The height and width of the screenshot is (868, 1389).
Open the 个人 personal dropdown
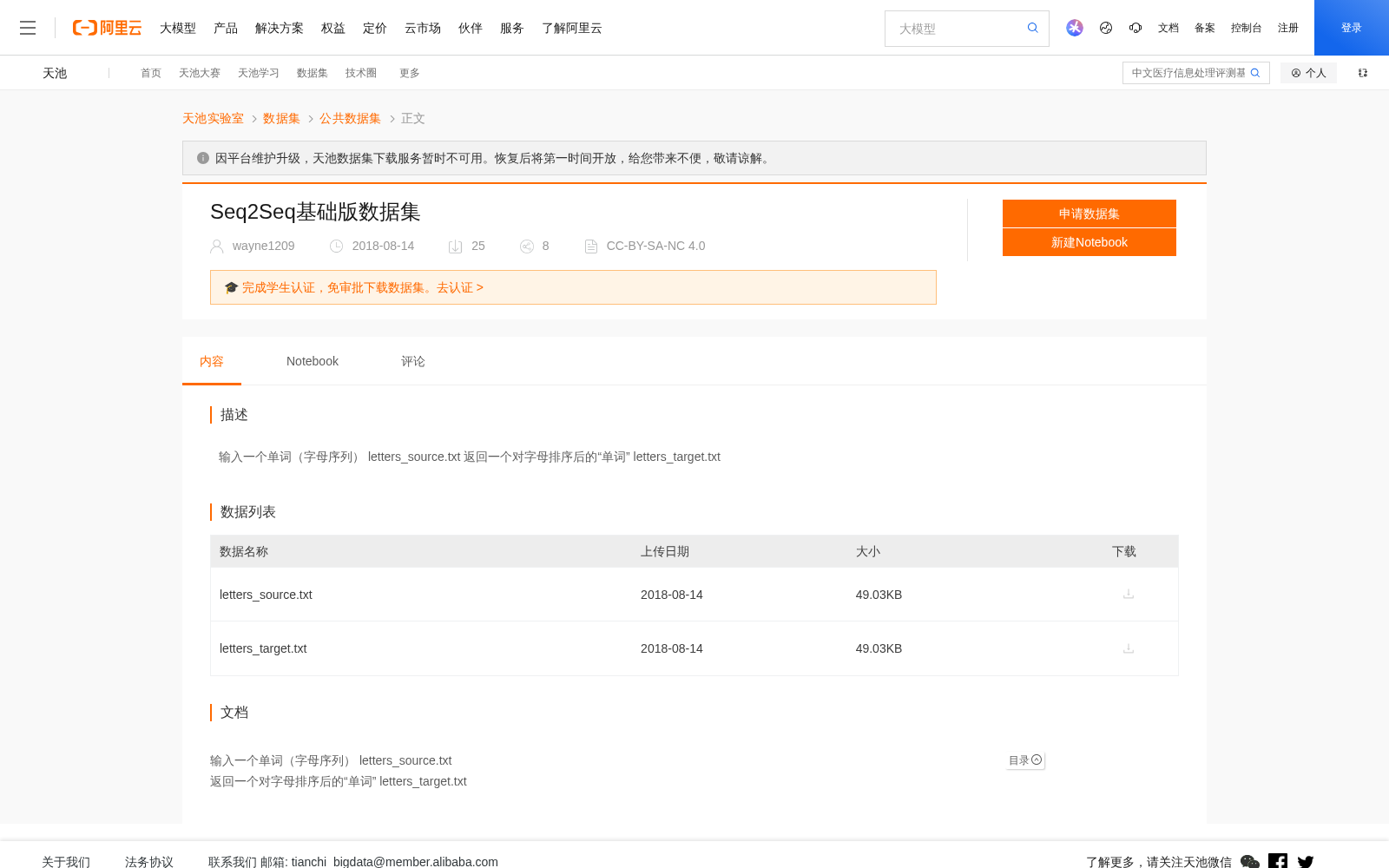click(x=1308, y=73)
